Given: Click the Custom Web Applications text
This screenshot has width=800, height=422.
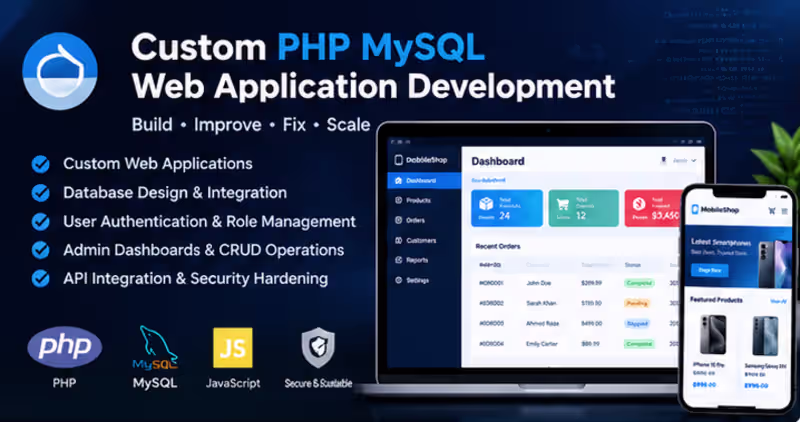Looking at the screenshot, I should tap(158, 164).
